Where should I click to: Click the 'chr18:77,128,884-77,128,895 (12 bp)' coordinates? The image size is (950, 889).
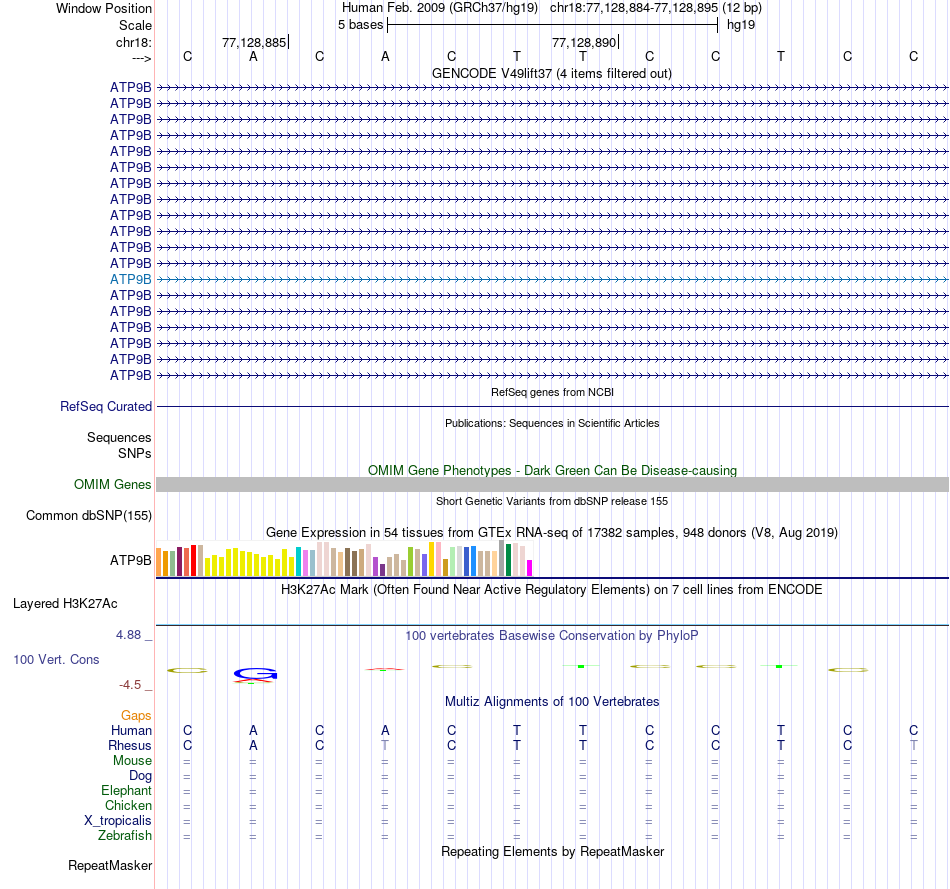tap(656, 8)
